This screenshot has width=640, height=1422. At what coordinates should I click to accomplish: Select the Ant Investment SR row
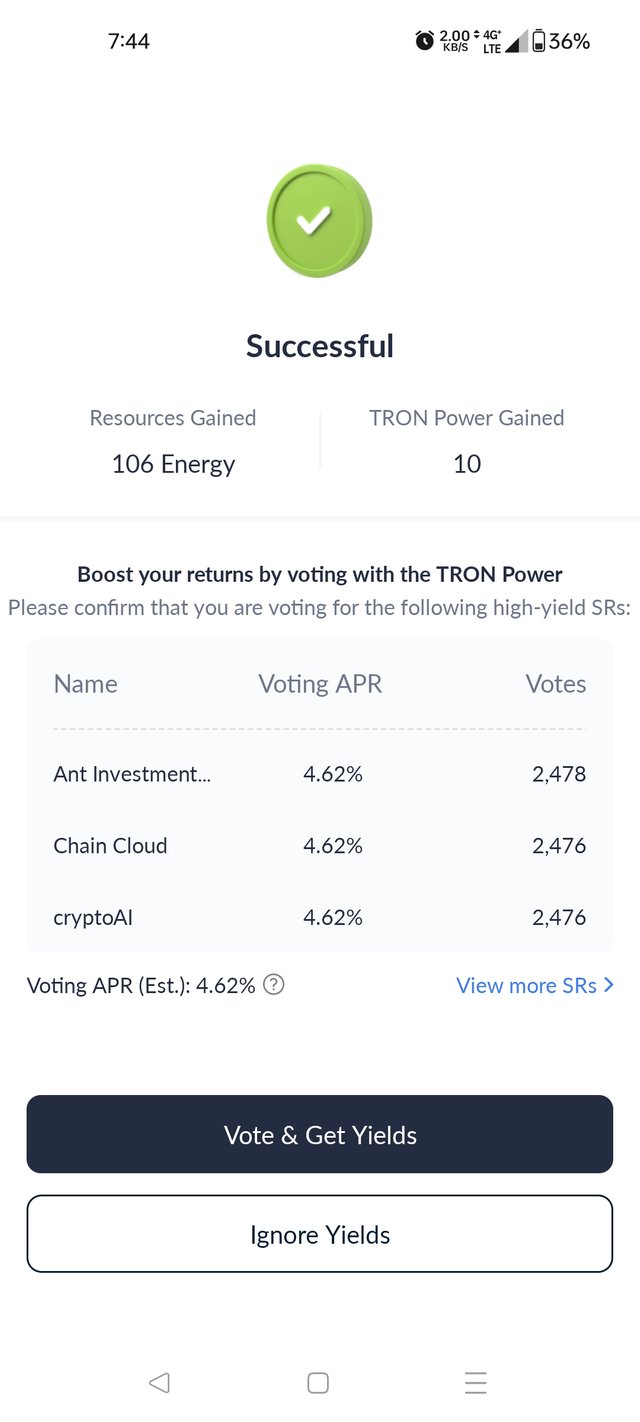pos(320,774)
